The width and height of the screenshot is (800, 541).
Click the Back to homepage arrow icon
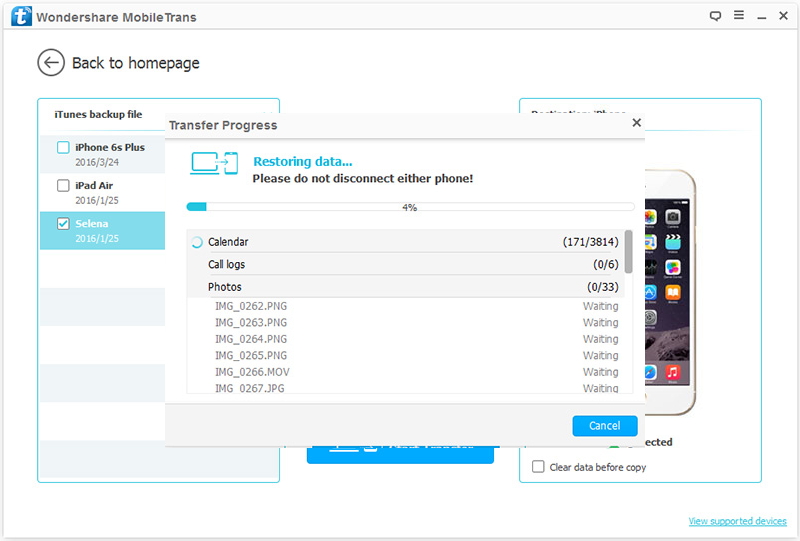[51, 63]
